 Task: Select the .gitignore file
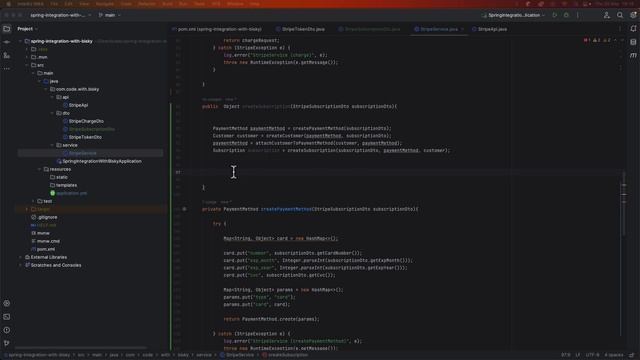coord(47,217)
